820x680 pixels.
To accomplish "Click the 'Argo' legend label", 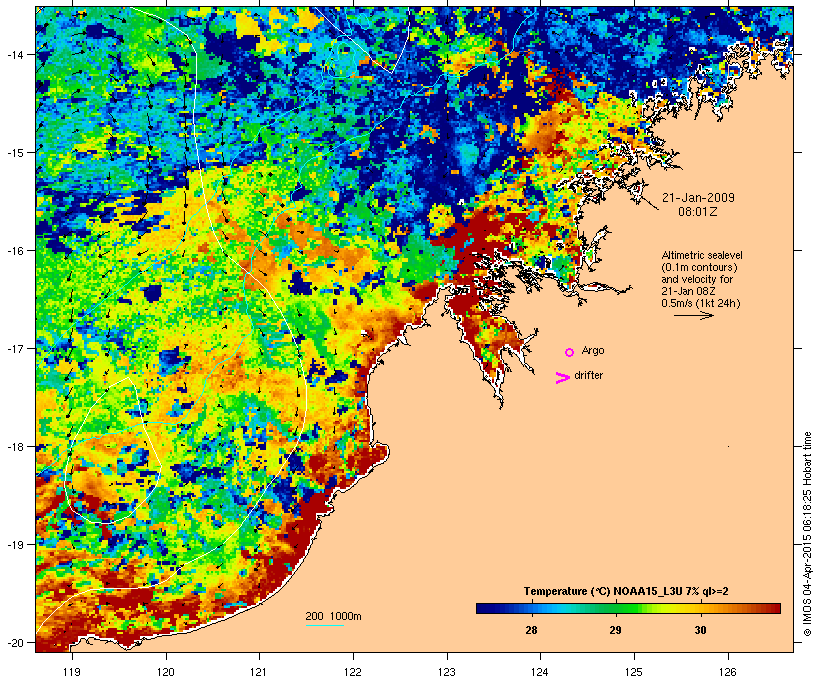I will pyautogui.click(x=593, y=350).
